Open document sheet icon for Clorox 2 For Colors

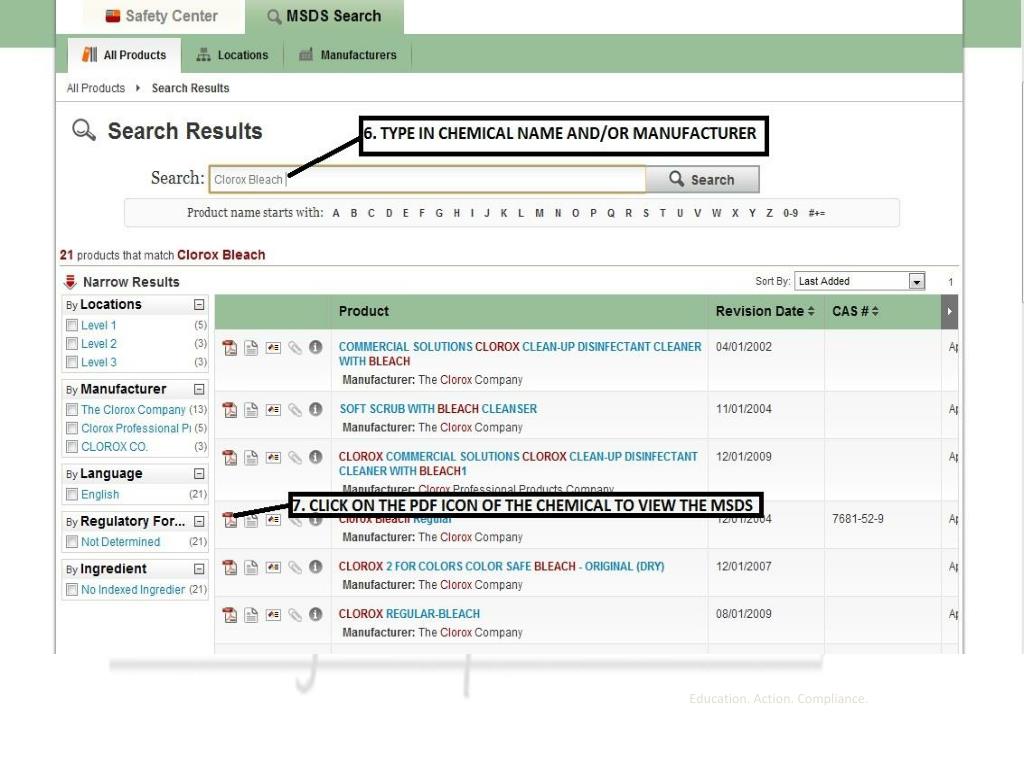251,567
